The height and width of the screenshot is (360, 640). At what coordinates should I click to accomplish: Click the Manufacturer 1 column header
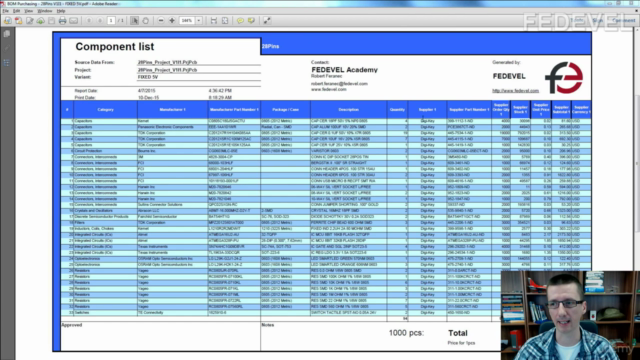[172, 110]
